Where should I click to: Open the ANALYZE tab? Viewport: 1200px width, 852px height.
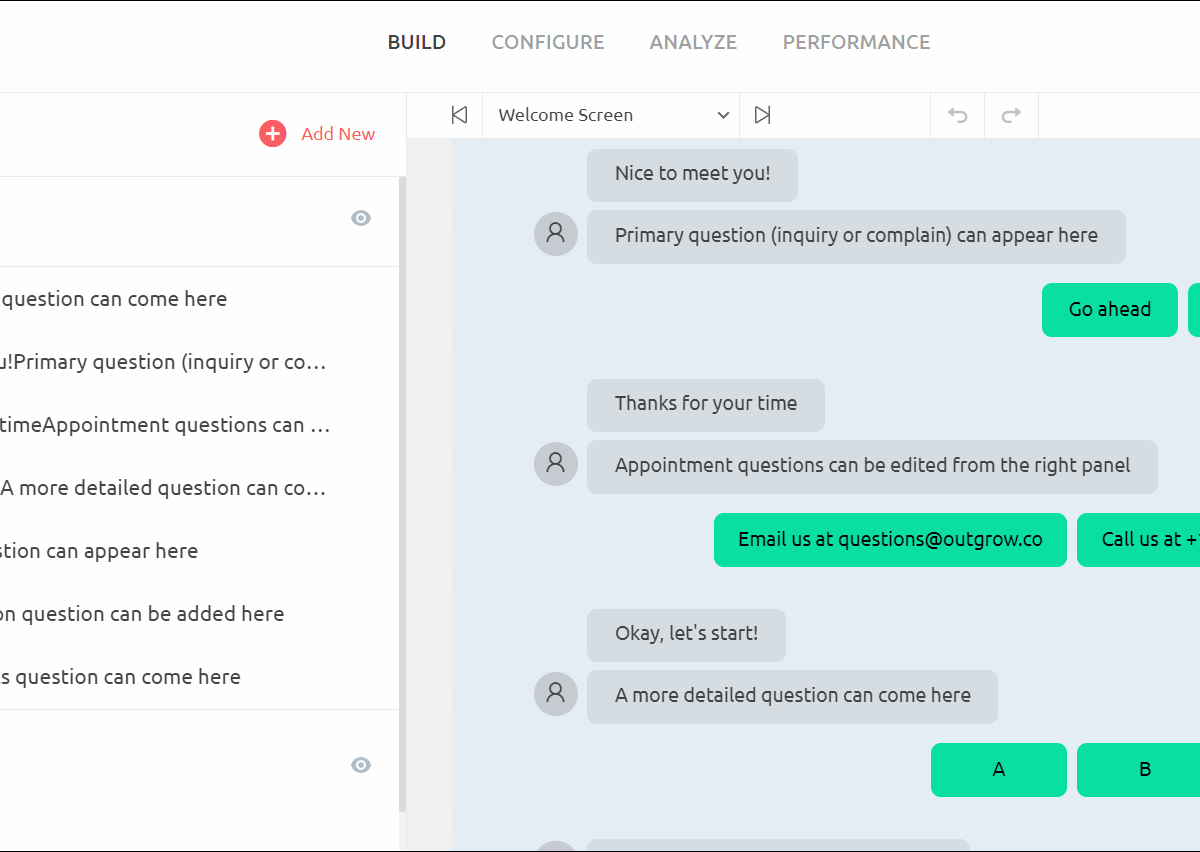pyautogui.click(x=693, y=42)
